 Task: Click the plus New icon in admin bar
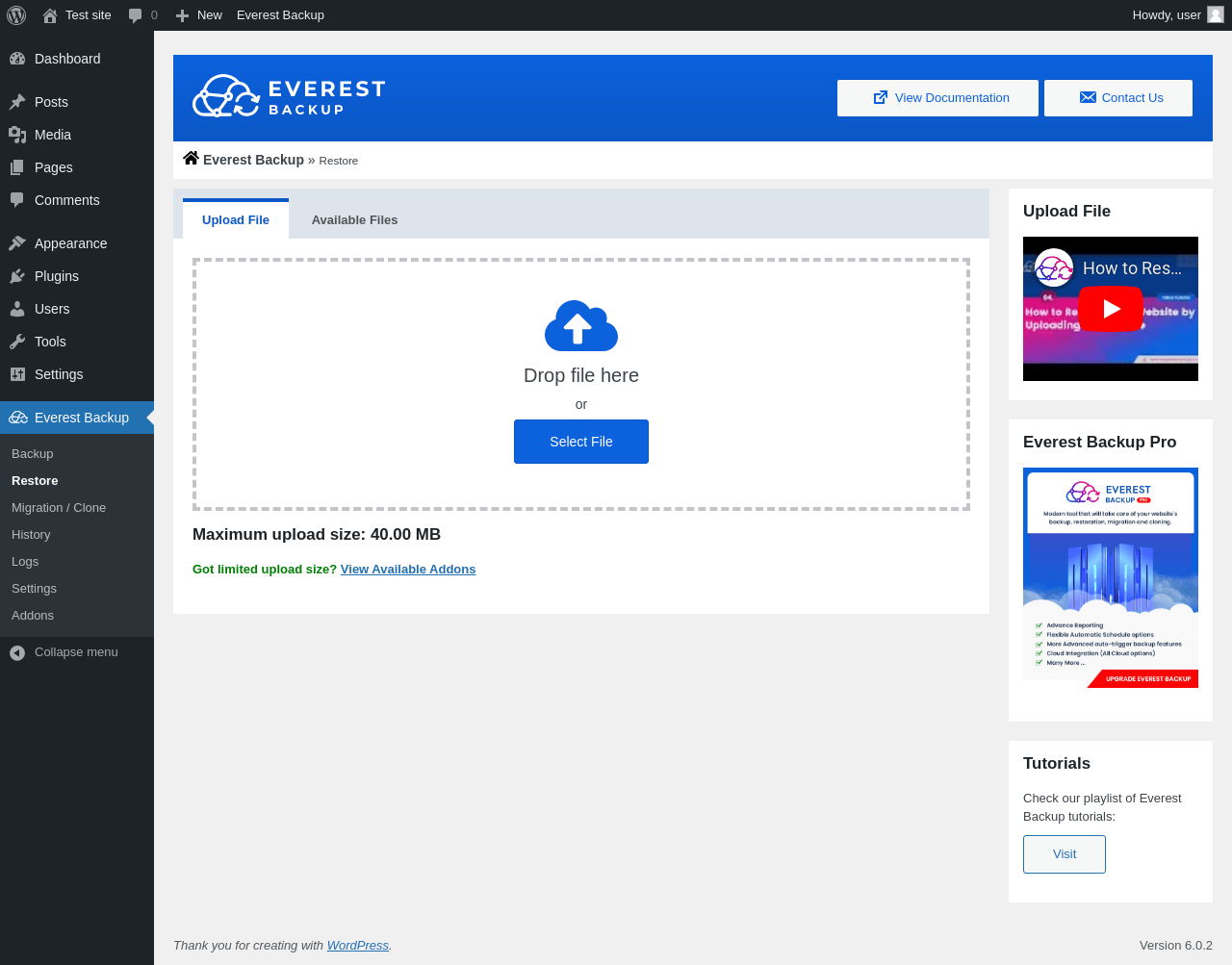coord(182,15)
